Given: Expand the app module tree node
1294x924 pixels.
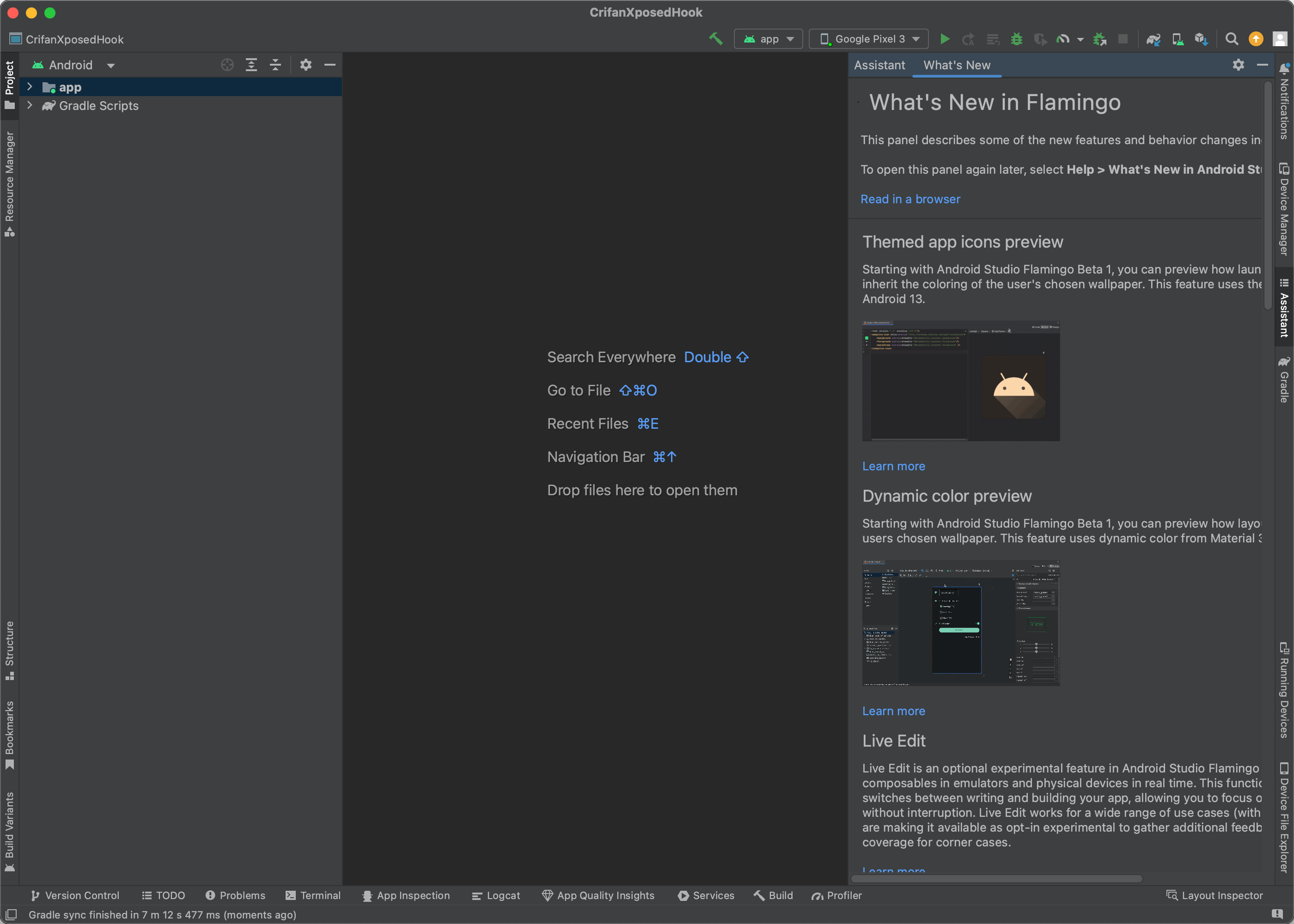Looking at the screenshot, I should [30, 87].
